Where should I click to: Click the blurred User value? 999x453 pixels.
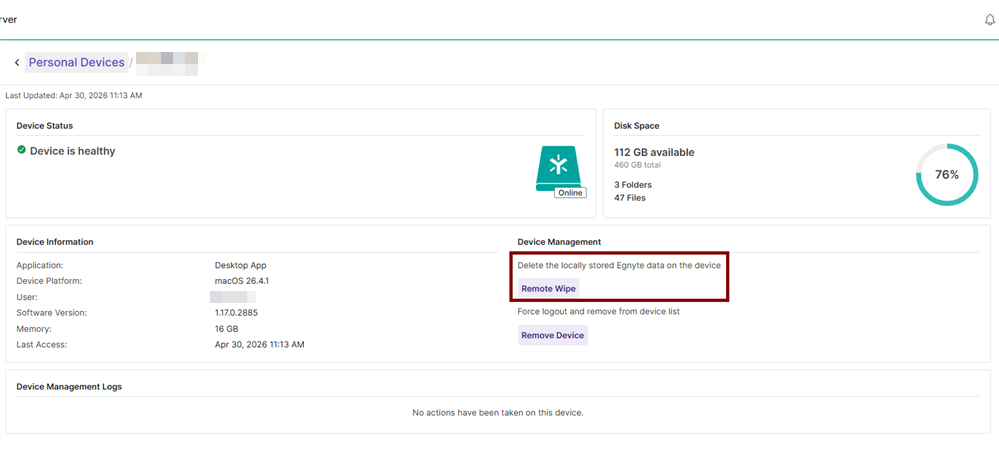233,297
